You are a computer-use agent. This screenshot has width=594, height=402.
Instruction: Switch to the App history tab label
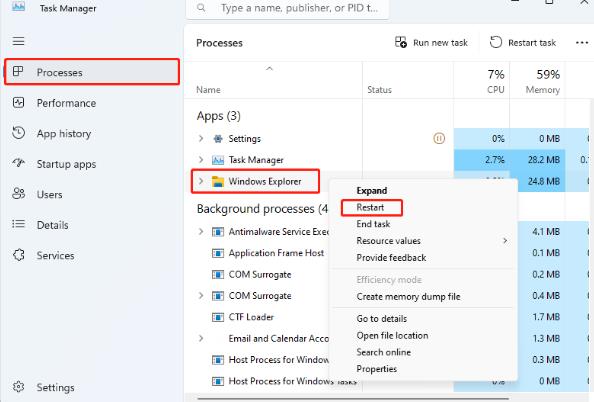point(64,134)
